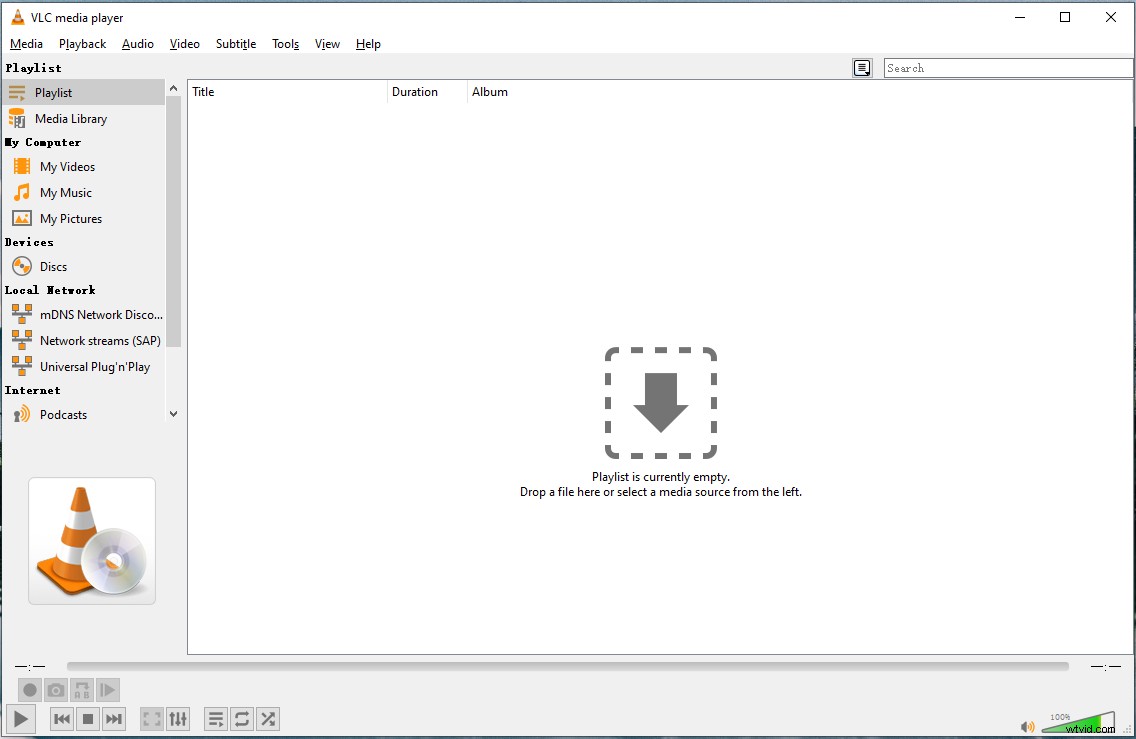Click the Record icon
Screen dimensions: 1136x739
(29, 690)
